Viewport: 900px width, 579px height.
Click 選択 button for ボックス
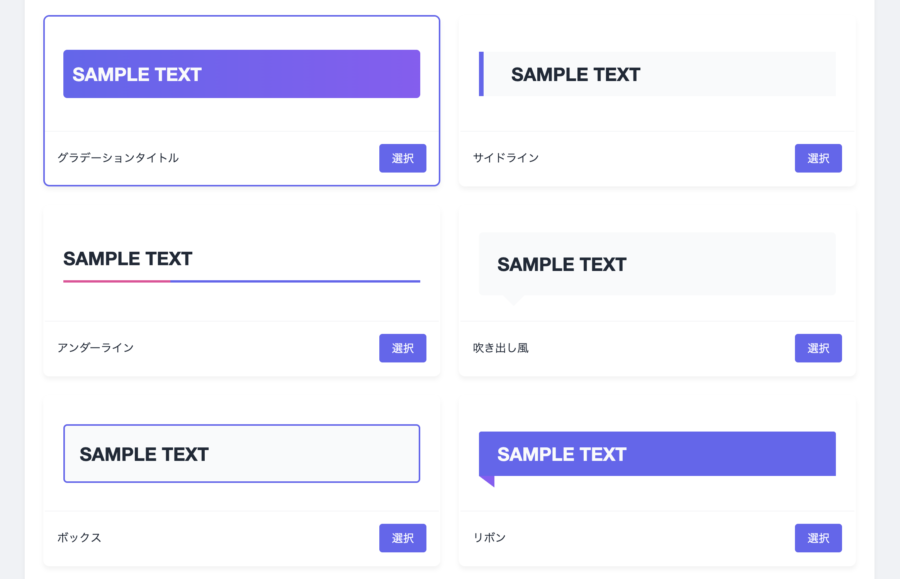(x=402, y=538)
